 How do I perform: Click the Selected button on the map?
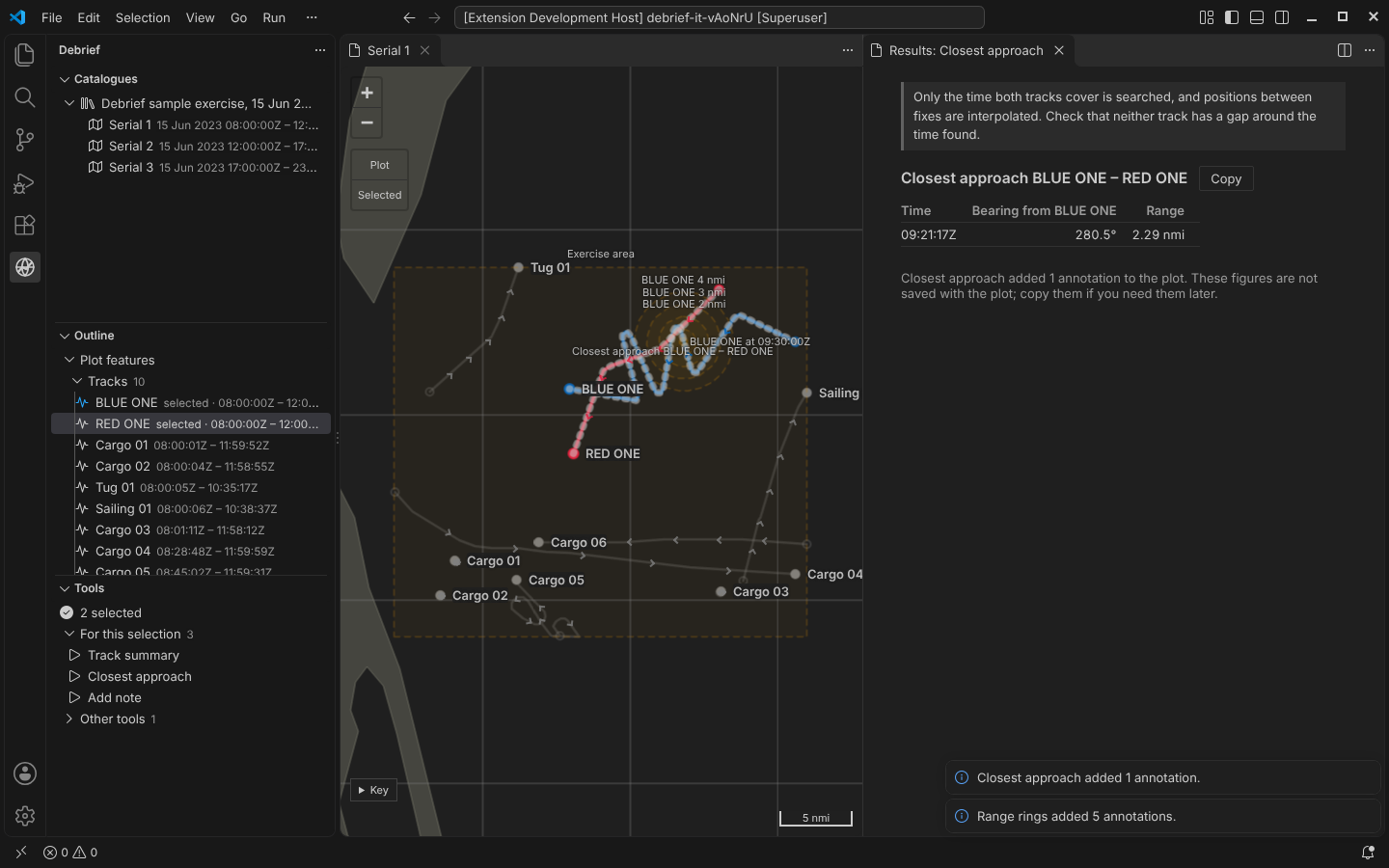click(x=380, y=195)
